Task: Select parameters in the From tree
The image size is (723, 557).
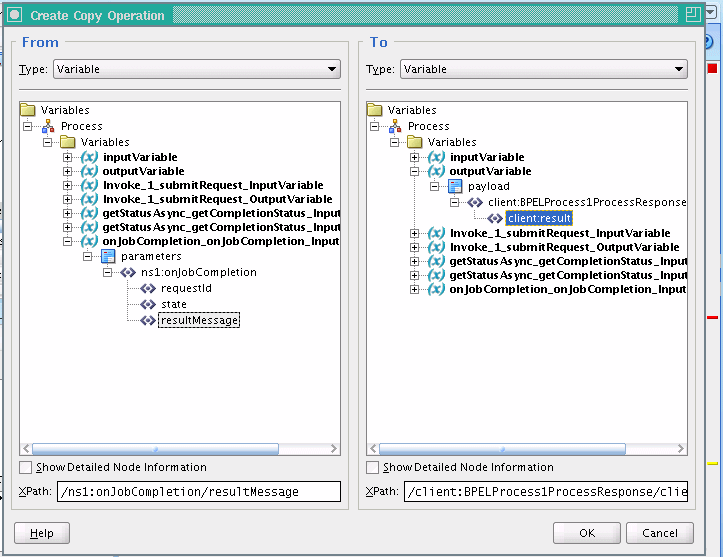Action: (151, 256)
